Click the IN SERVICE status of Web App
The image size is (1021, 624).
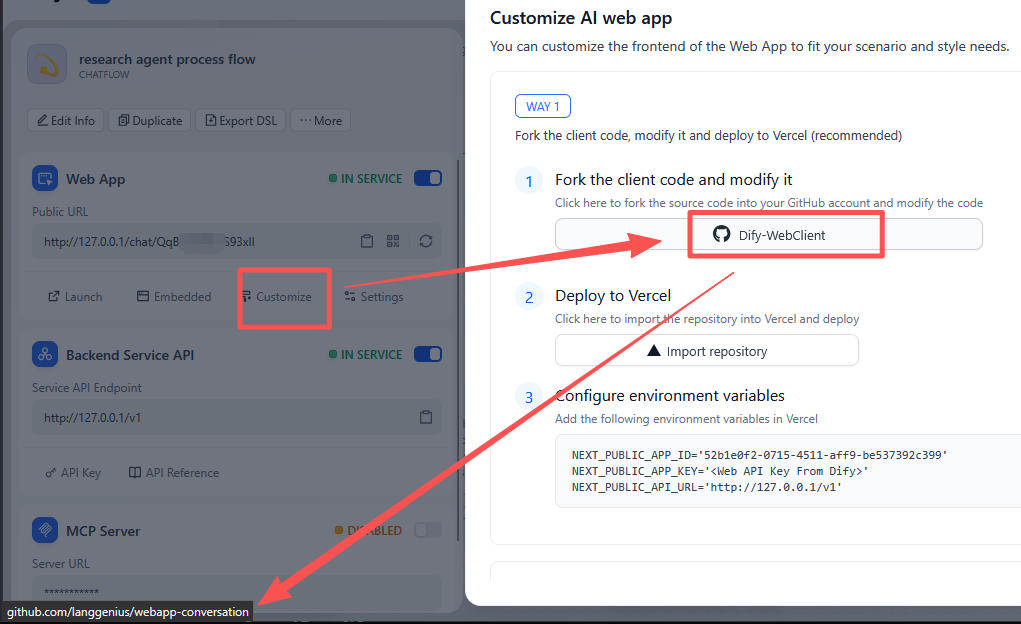365,178
